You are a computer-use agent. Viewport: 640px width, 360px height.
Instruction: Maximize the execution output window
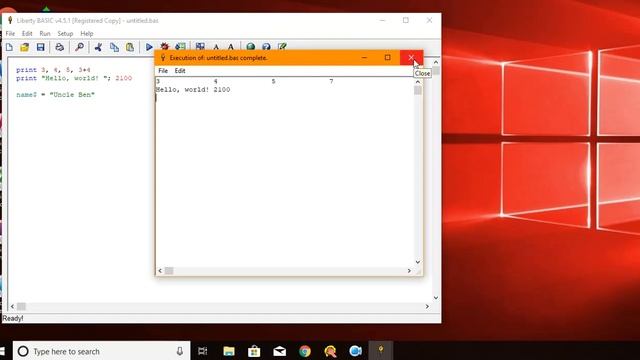point(388,58)
